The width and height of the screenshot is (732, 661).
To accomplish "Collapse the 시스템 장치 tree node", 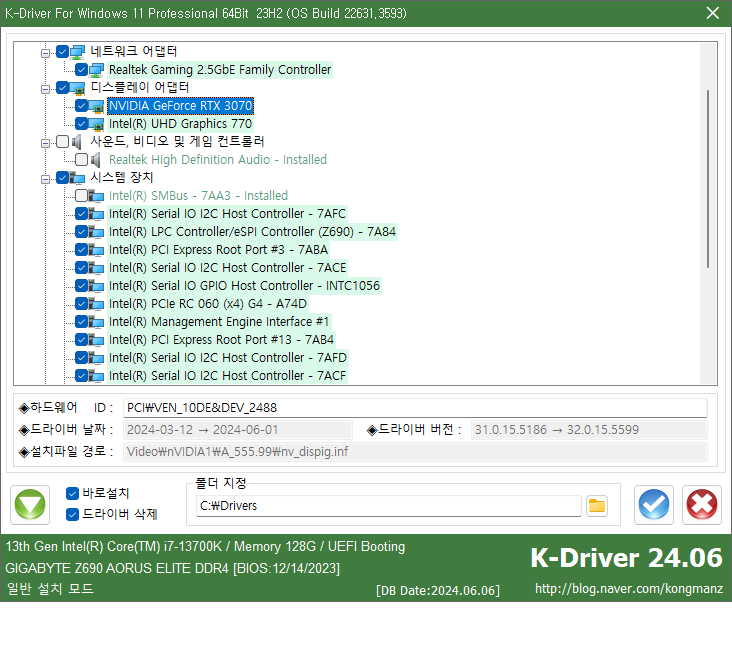I will click(45, 179).
